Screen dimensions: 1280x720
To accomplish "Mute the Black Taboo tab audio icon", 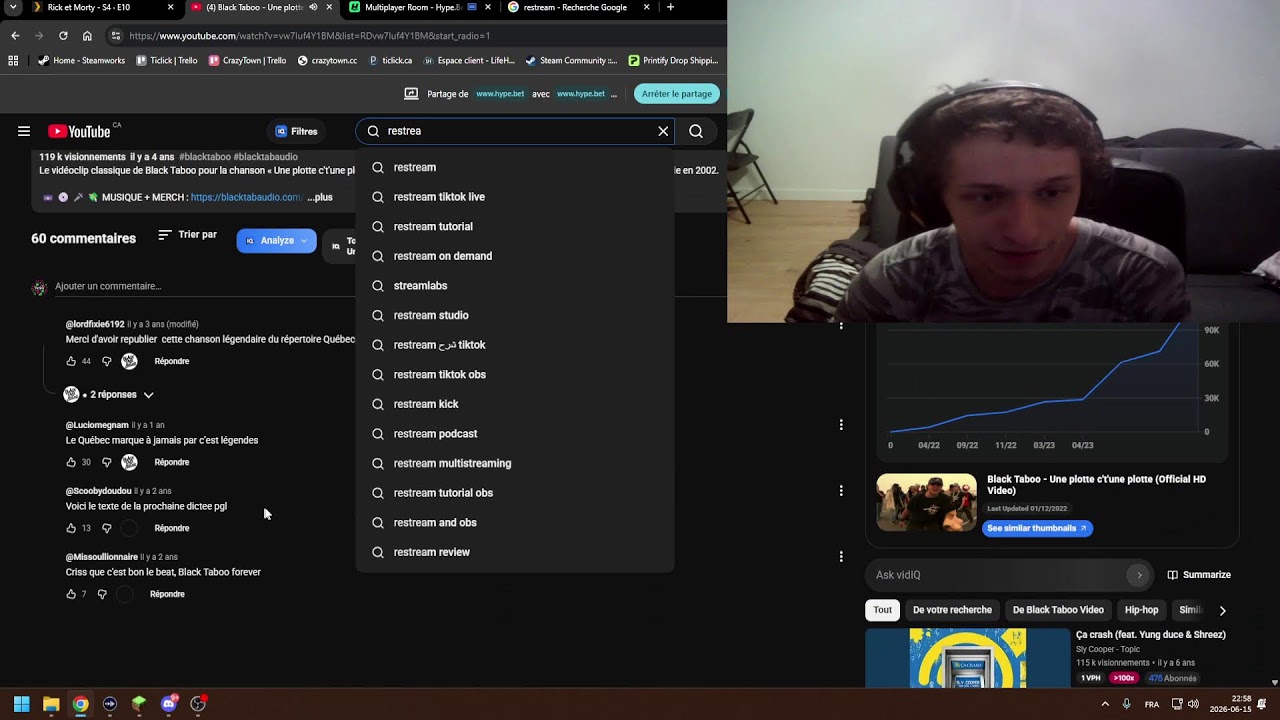I will (313, 7).
